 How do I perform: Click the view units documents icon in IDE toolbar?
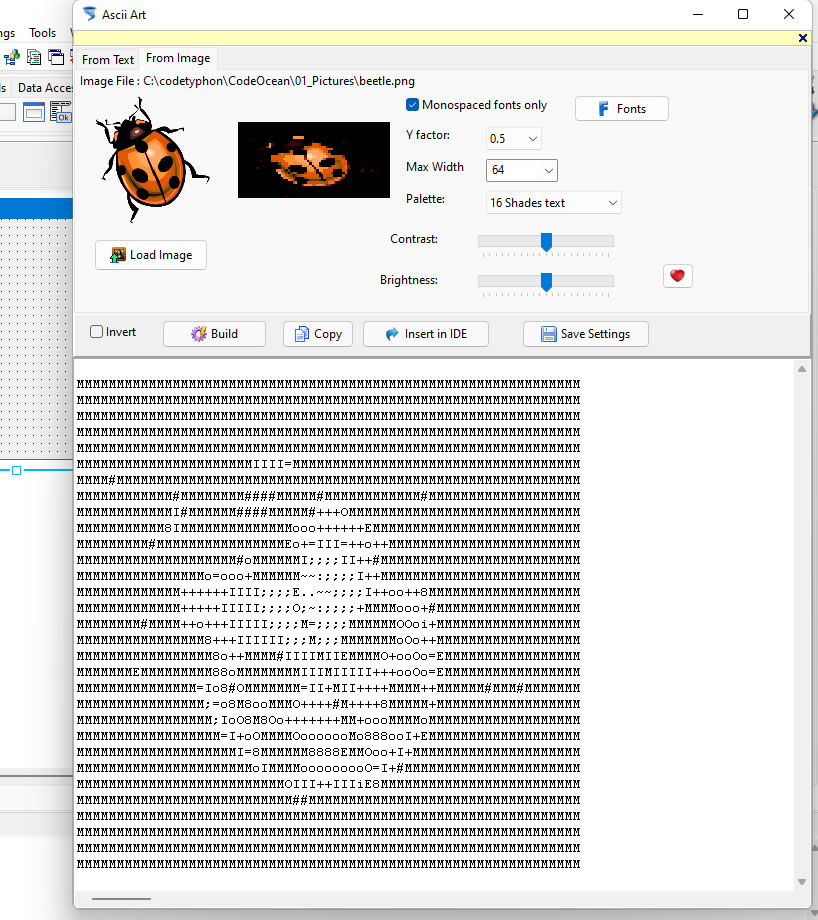[x=34, y=57]
